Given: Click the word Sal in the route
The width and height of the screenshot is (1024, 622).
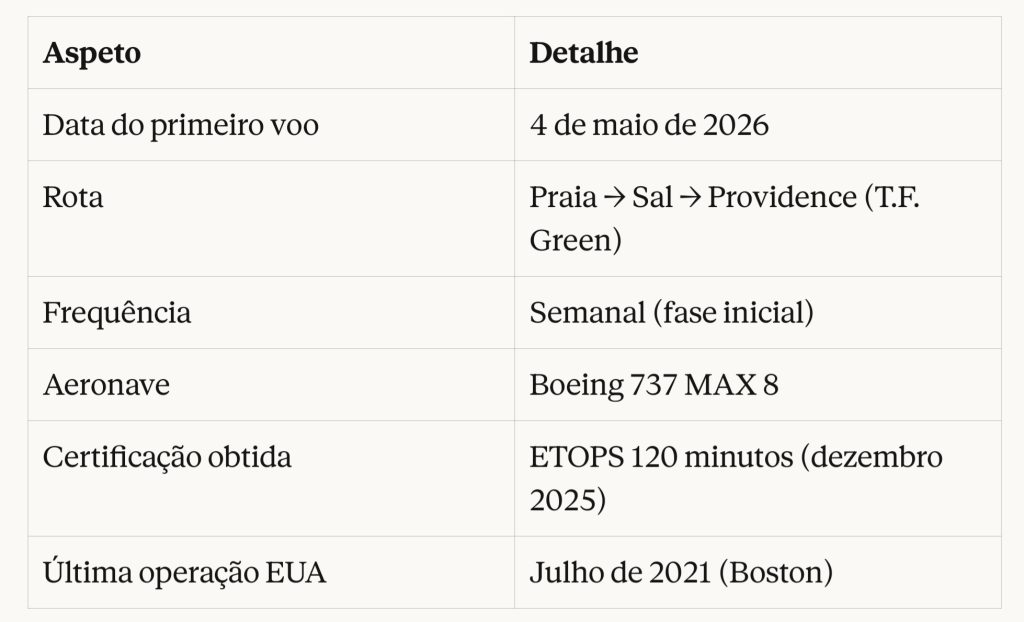Looking at the screenshot, I should click(652, 197).
